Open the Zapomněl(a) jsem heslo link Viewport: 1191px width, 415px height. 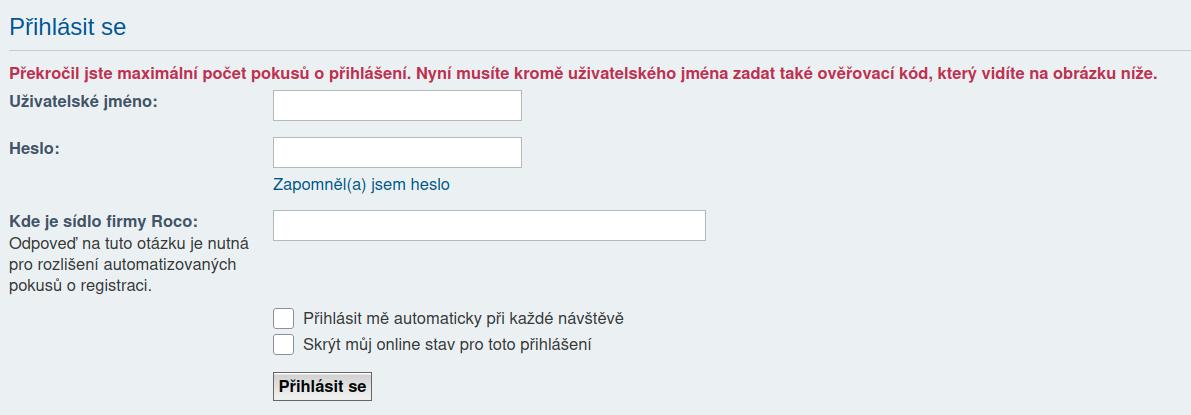click(361, 185)
